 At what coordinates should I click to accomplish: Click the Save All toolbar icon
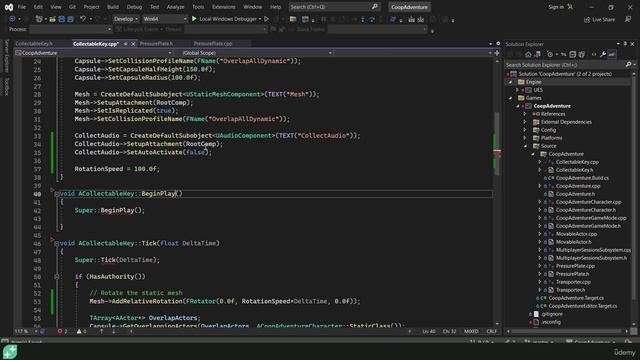[x=70, y=19]
